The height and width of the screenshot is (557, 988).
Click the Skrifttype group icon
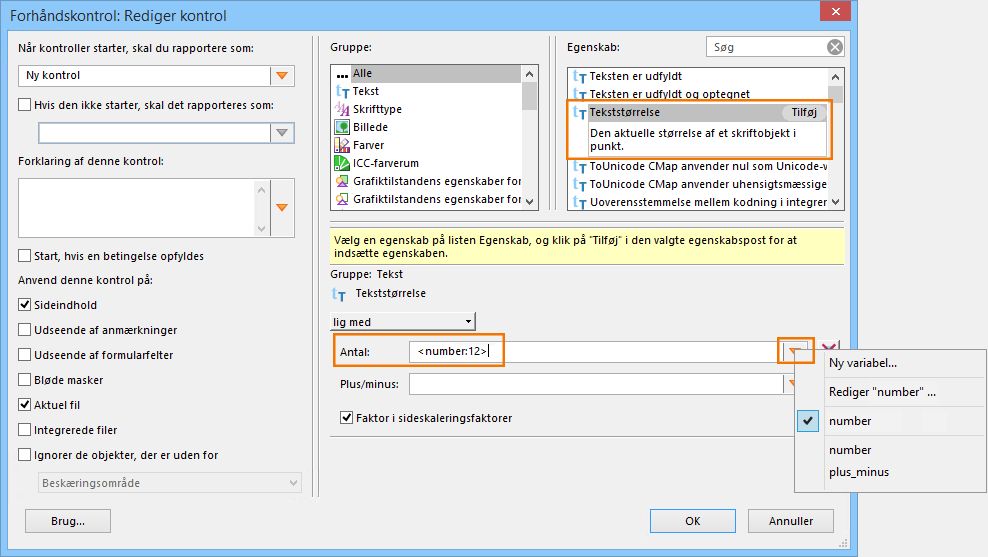(x=342, y=109)
